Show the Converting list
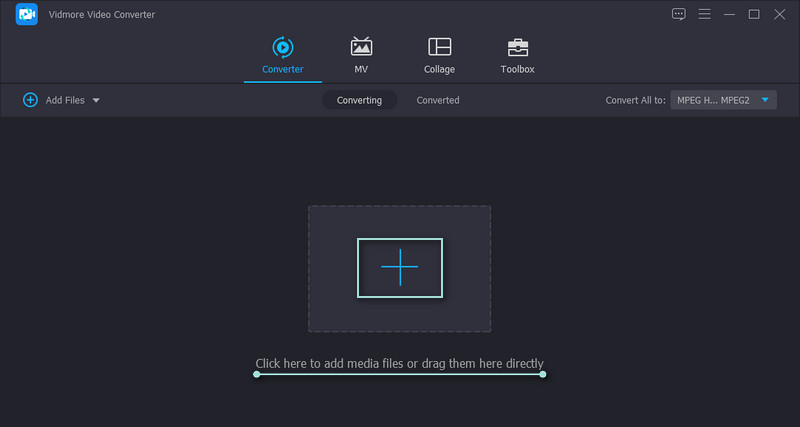This screenshot has height=427, width=800. tap(359, 100)
